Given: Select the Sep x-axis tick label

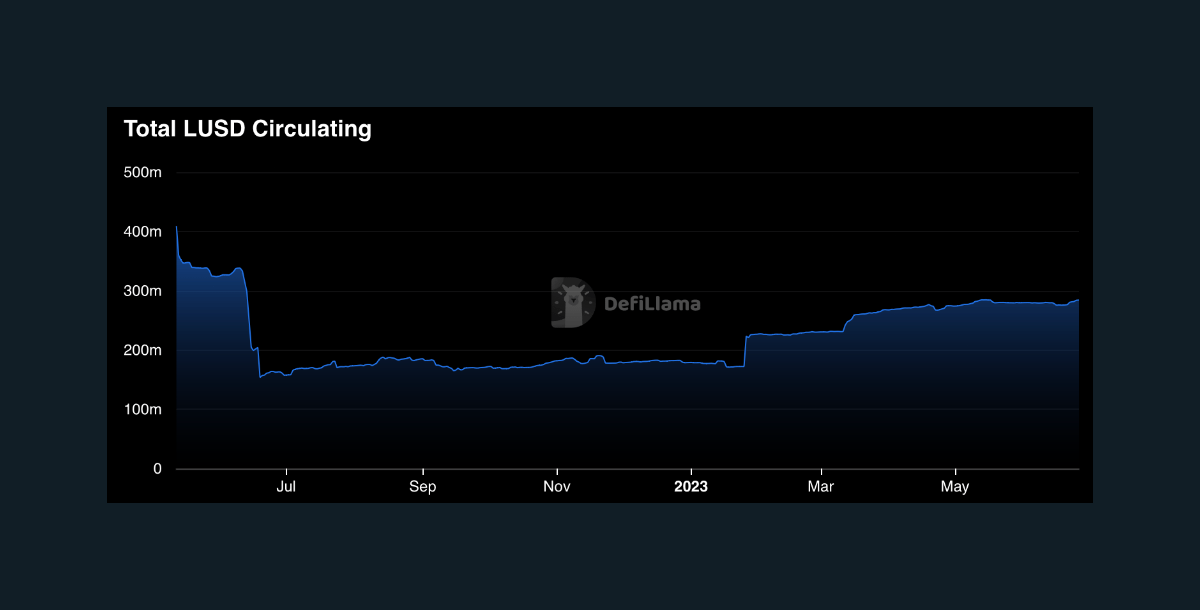Looking at the screenshot, I should (423, 487).
